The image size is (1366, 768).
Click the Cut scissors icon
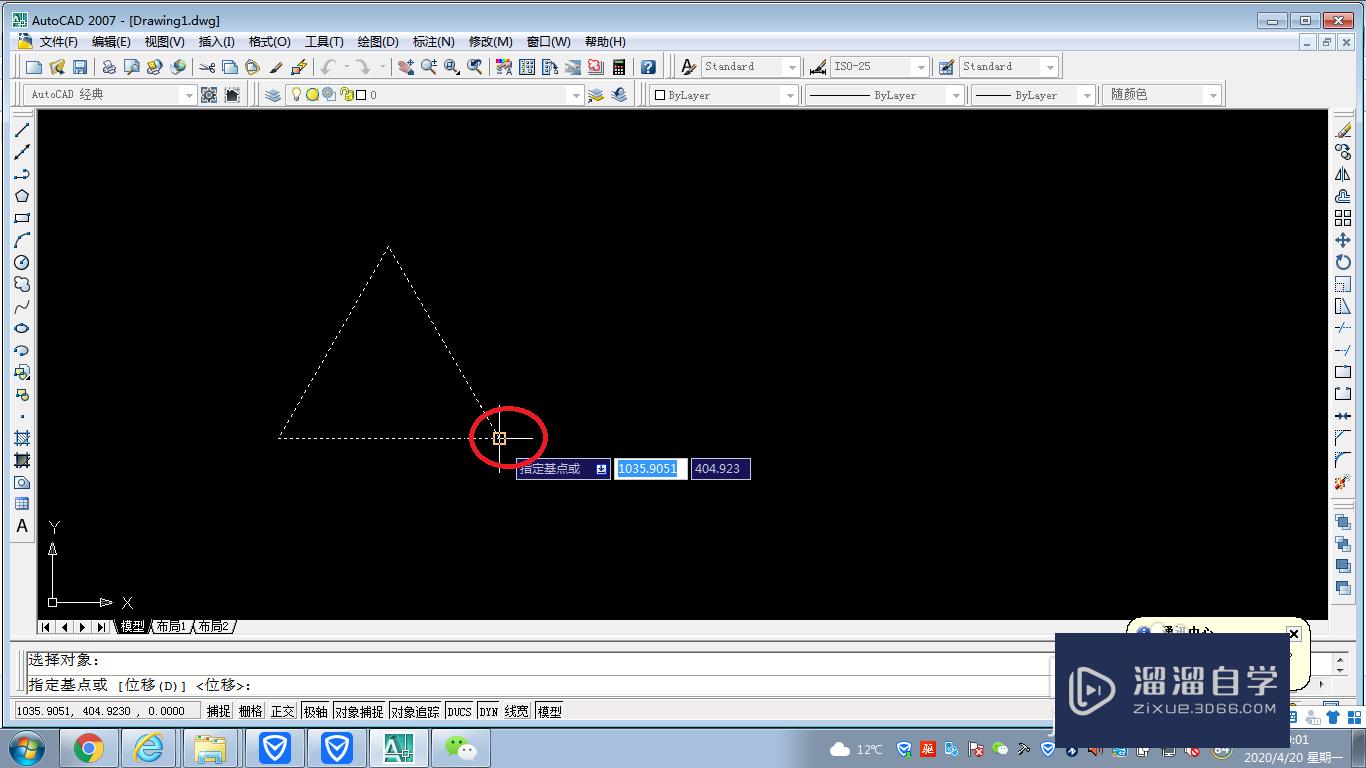point(207,67)
